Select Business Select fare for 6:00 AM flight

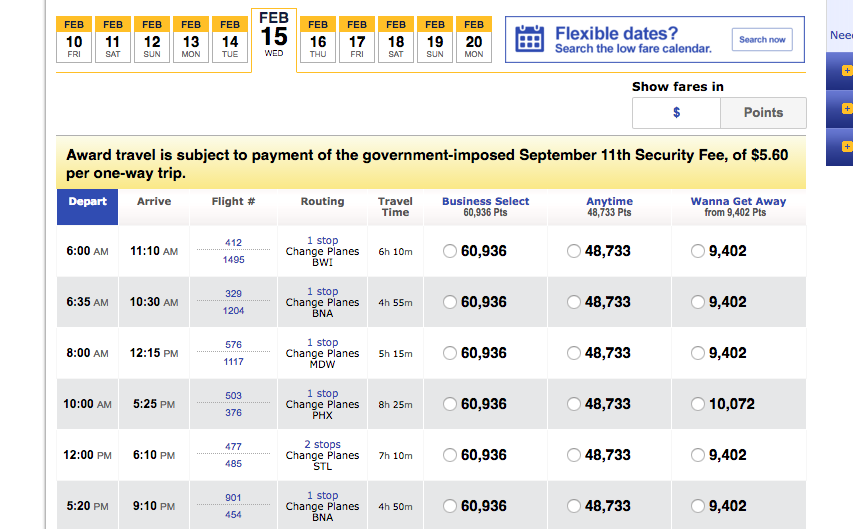(450, 251)
